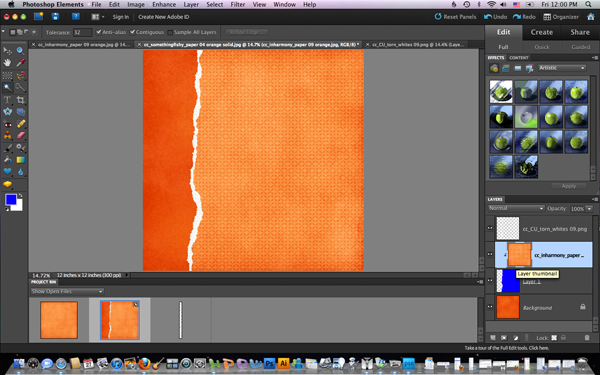Open the Show Open Files dropdown
This screenshot has width=600, height=375.
[x=67, y=291]
